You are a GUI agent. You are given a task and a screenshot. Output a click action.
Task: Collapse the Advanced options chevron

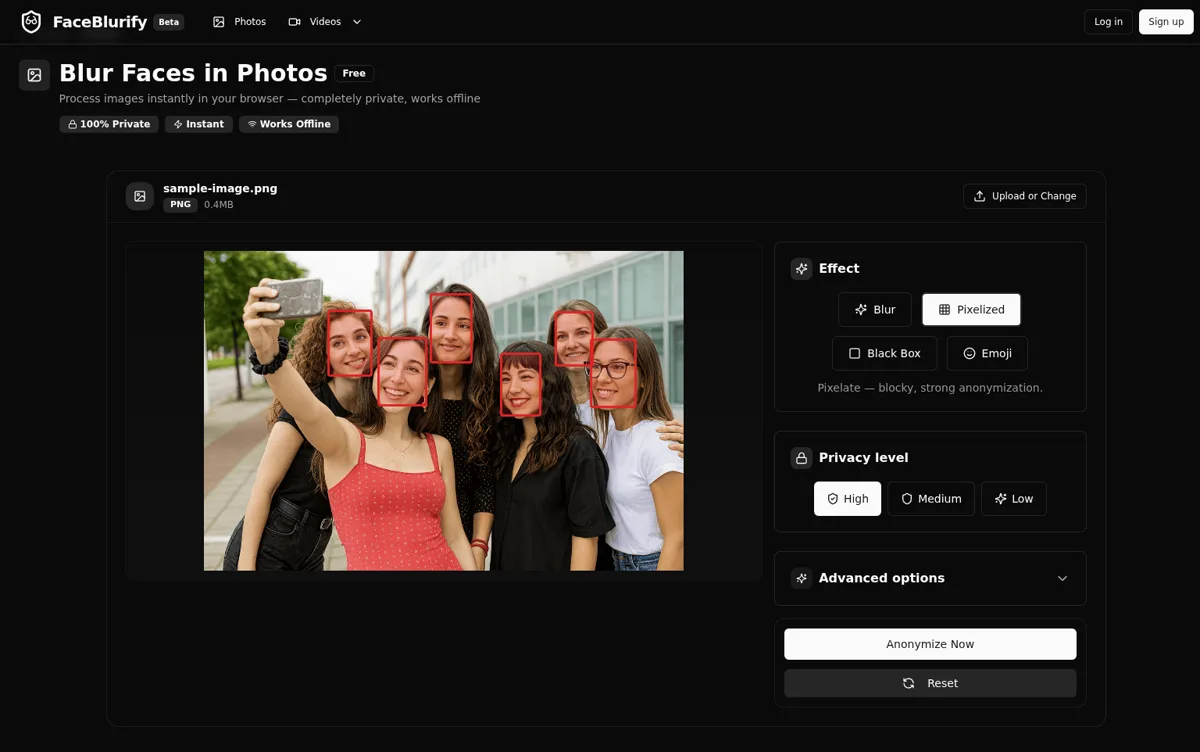pyautogui.click(x=1062, y=578)
